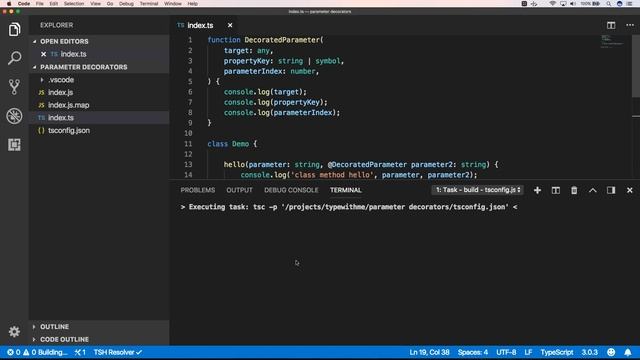Image resolution: width=640 pixels, height=360 pixels.
Task: Open the Search view in activity bar
Action: tap(14, 58)
